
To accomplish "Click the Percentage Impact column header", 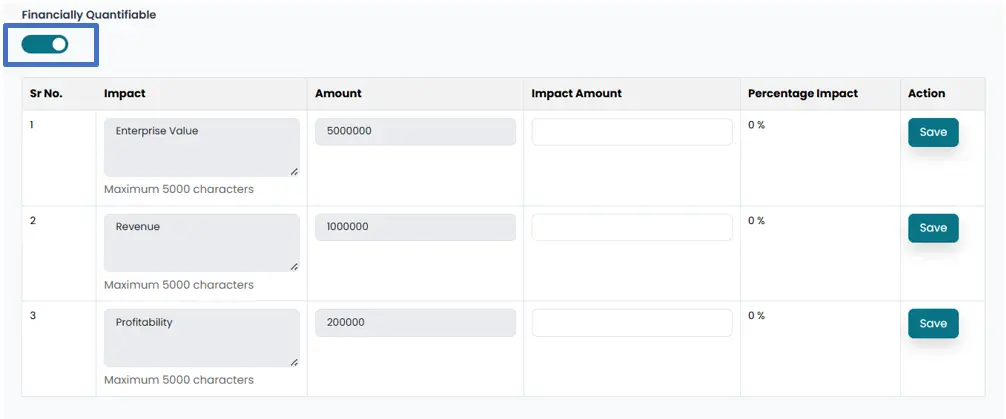I will 802,94.
